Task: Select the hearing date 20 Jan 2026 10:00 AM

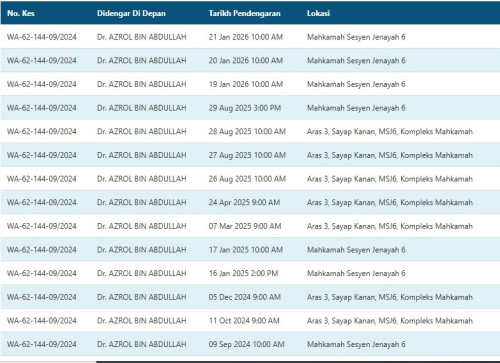Action: [x=246, y=61]
